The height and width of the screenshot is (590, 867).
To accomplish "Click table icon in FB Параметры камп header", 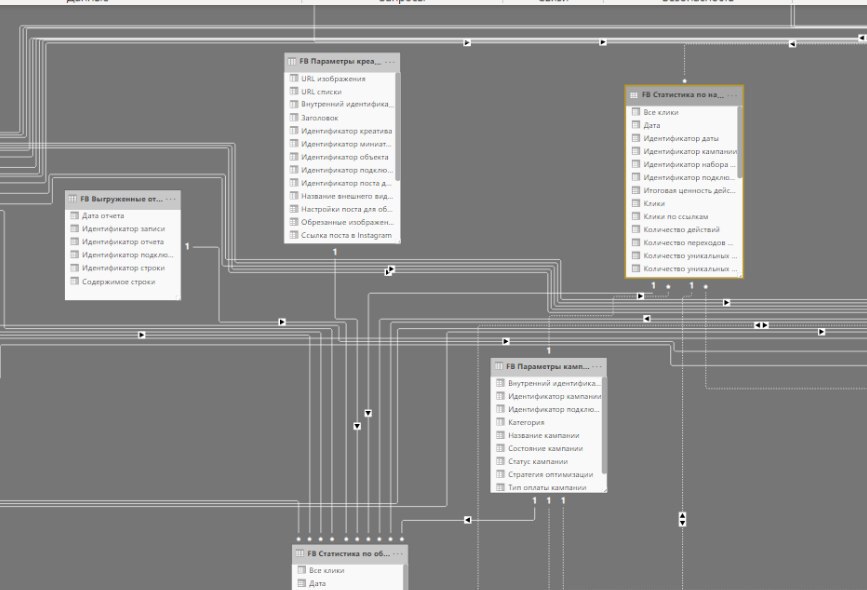I will [x=499, y=367].
